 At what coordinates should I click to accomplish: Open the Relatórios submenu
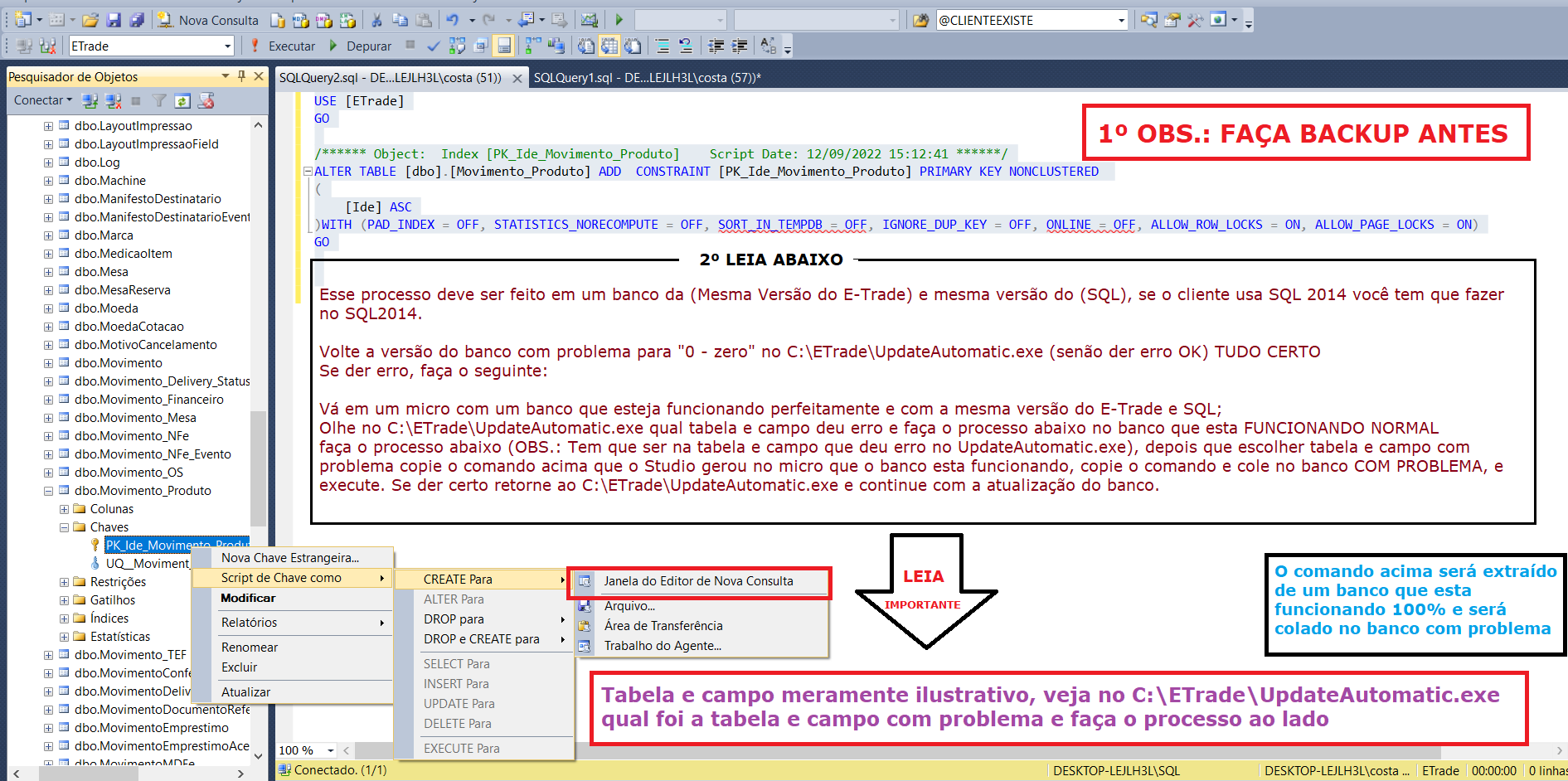(x=292, y=623)
